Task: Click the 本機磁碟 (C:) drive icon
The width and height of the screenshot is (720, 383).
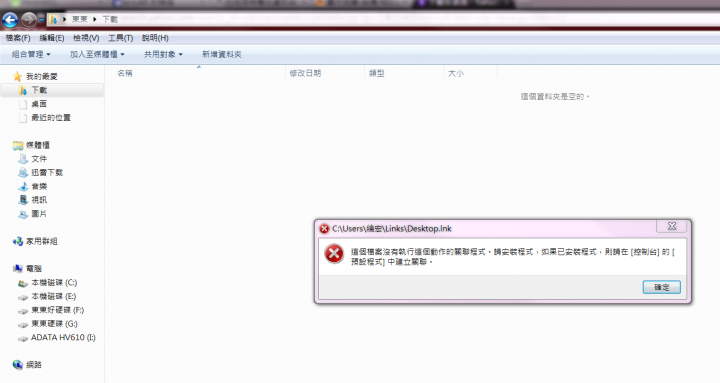Action: click(22, 283)
